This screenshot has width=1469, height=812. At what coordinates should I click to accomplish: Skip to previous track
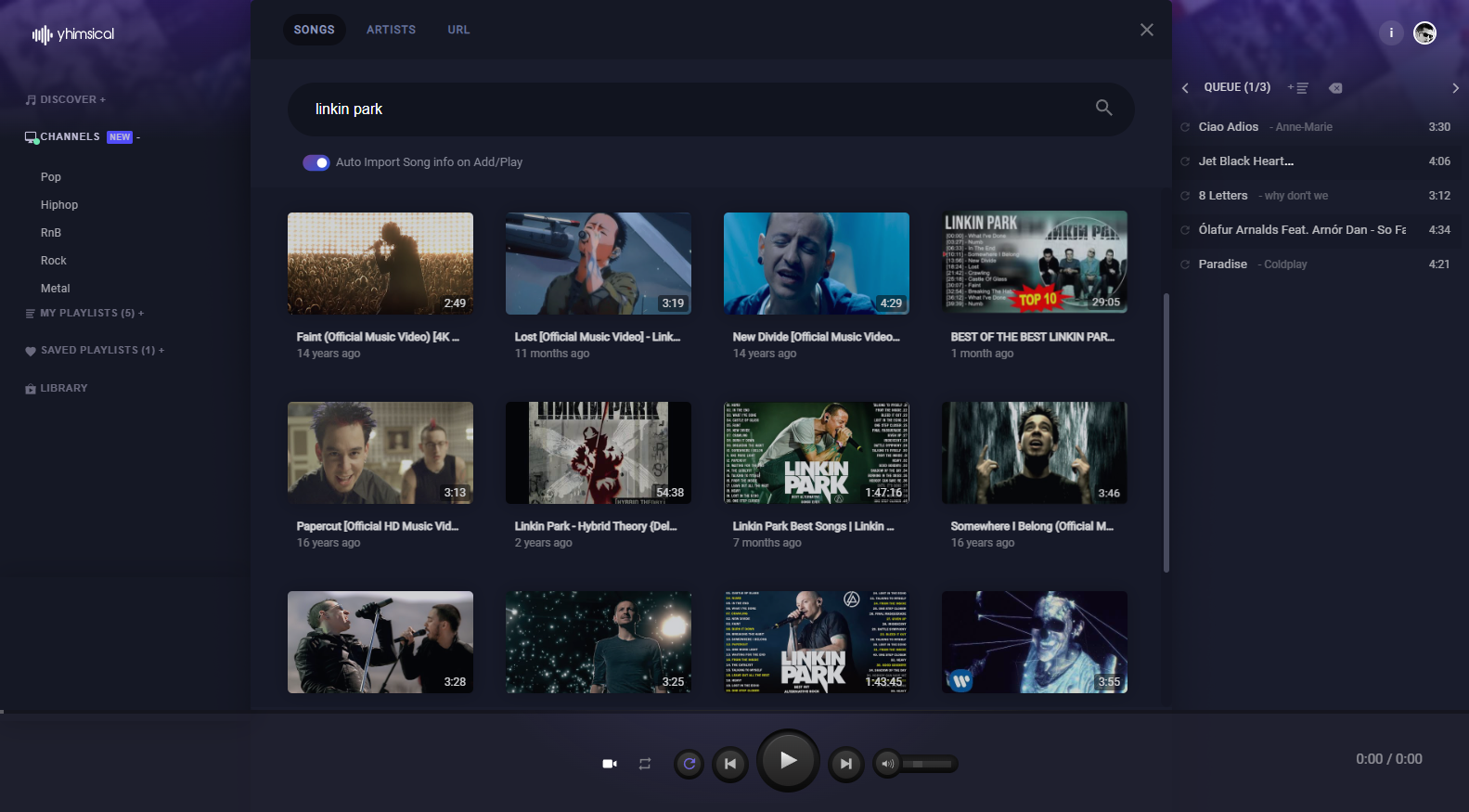pyautogui.click(x=730, y=764)
